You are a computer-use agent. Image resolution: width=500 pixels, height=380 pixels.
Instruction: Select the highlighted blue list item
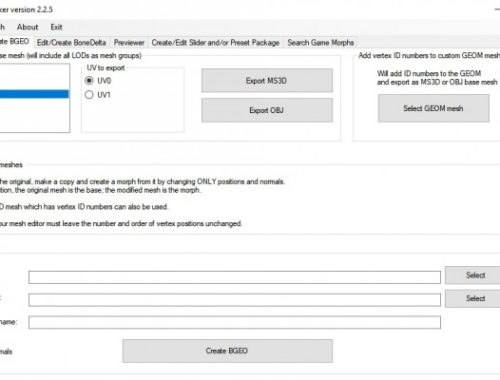pyautogui.click(x=34, y=94)
